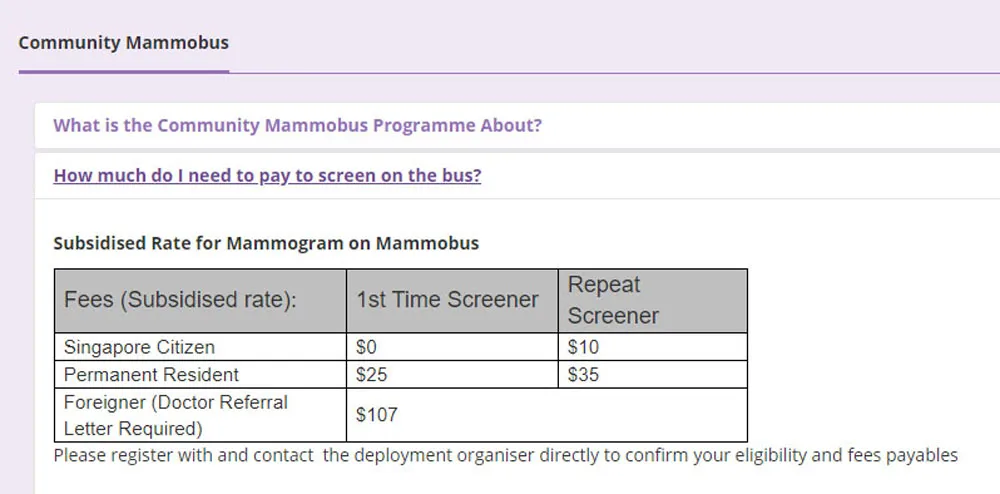Select the 'Permanent Resident' row label

coord(200,374)
